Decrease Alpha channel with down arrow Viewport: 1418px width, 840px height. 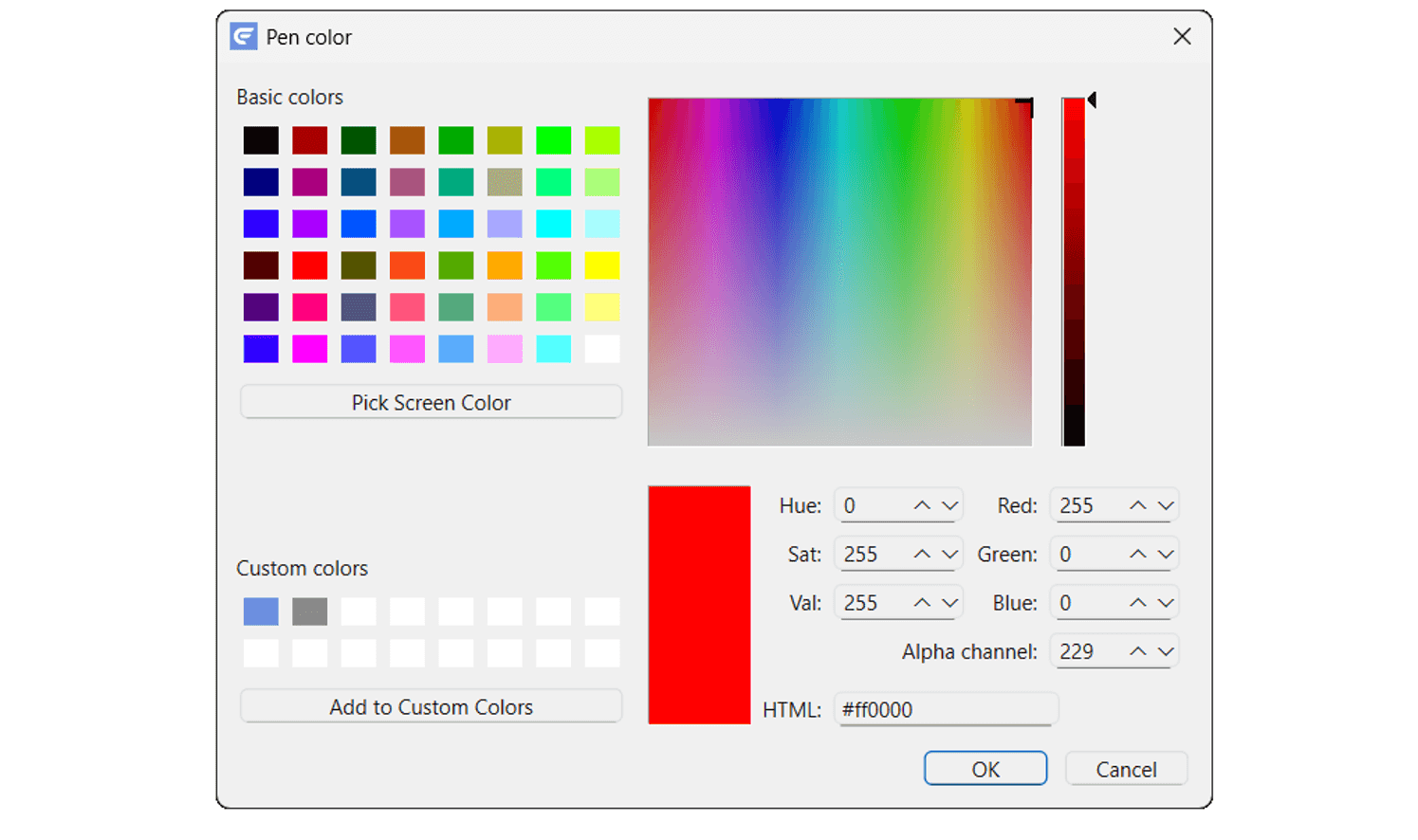[x=1166, y=651]
